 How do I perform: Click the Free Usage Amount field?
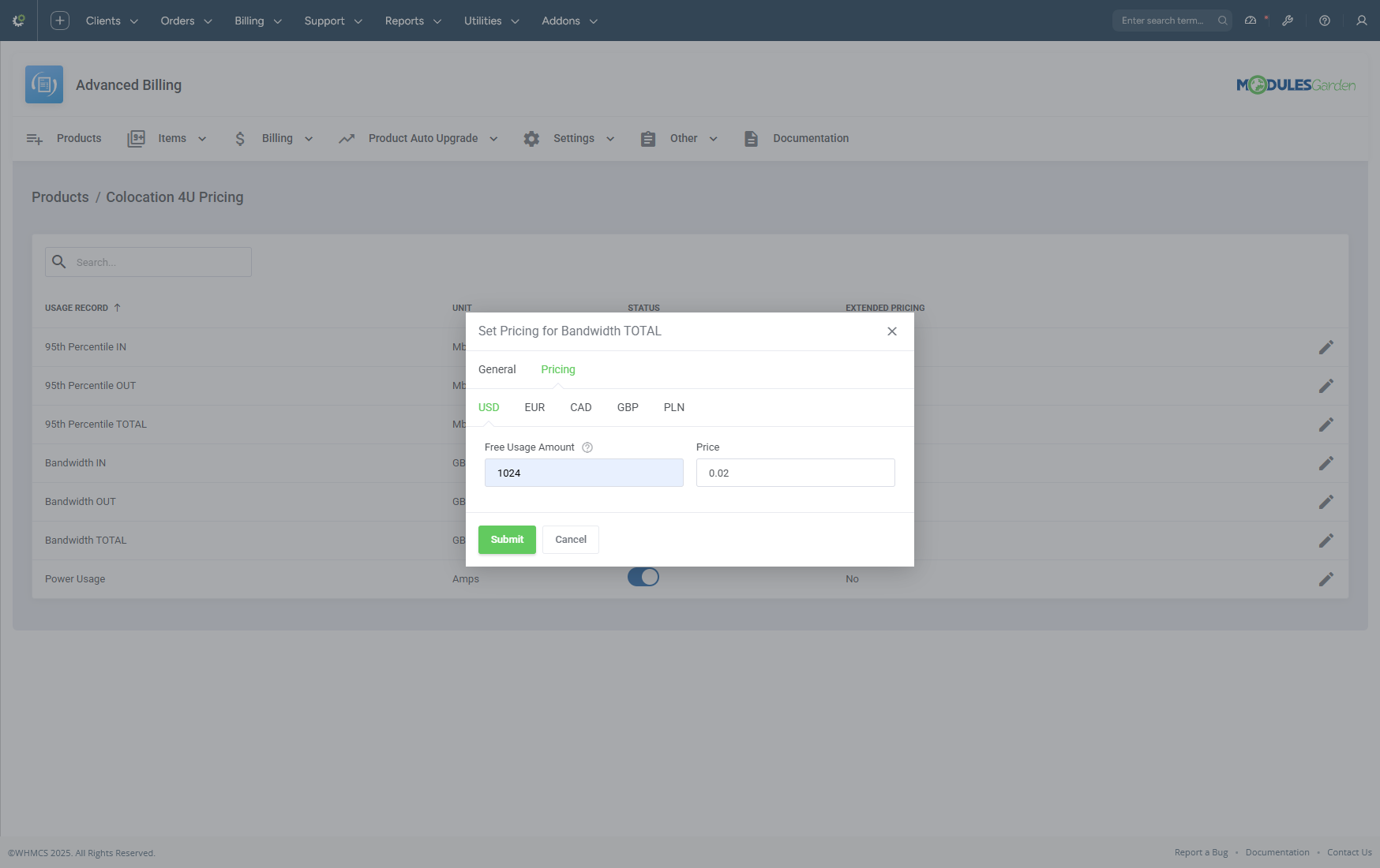584,473
